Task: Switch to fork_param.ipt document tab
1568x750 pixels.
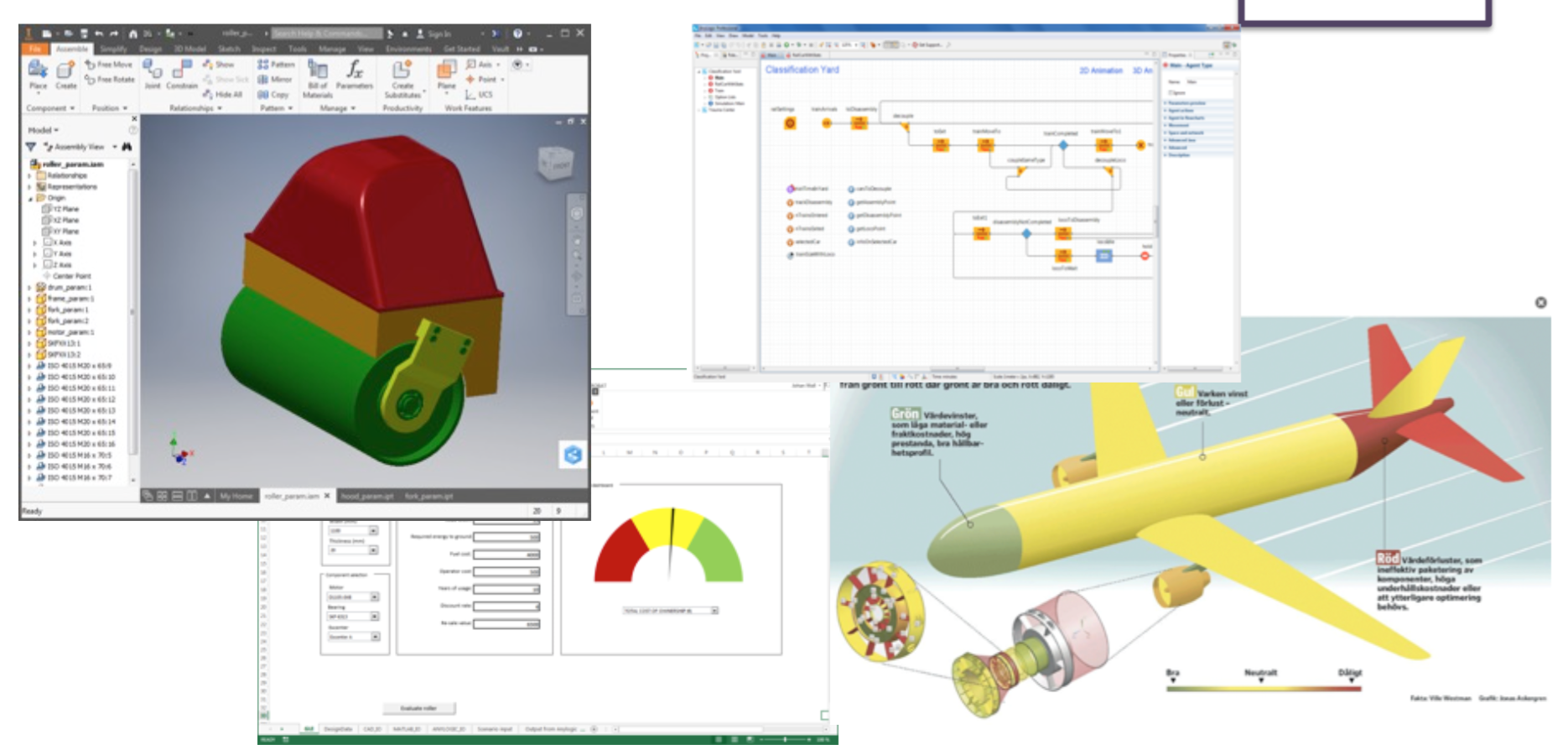Action: point(428,496)
